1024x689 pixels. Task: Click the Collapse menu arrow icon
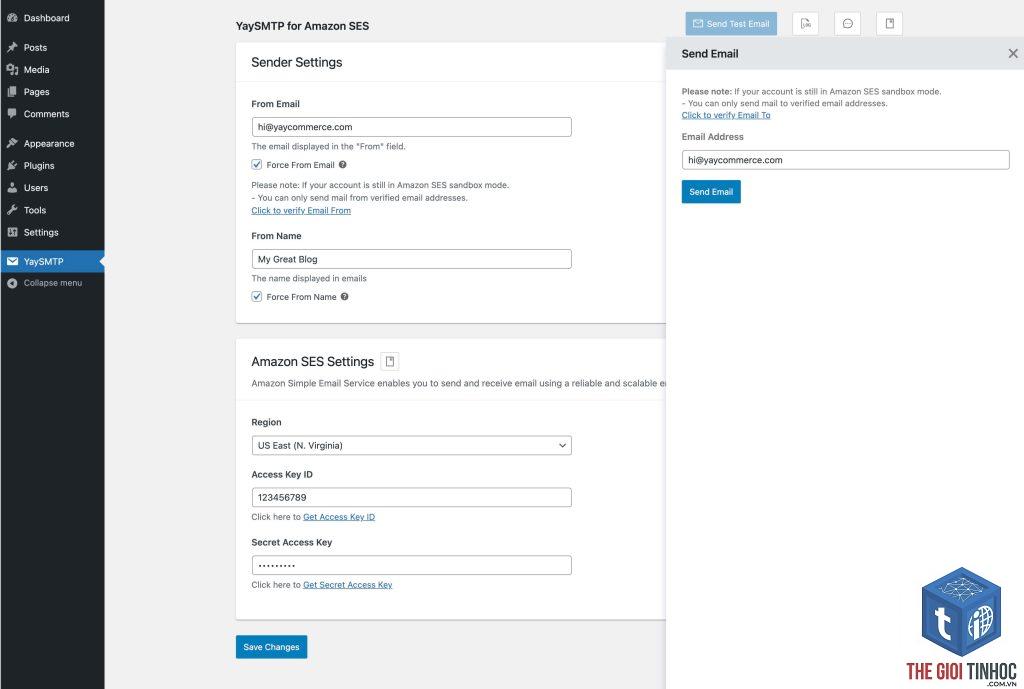[x=12, y=283]
